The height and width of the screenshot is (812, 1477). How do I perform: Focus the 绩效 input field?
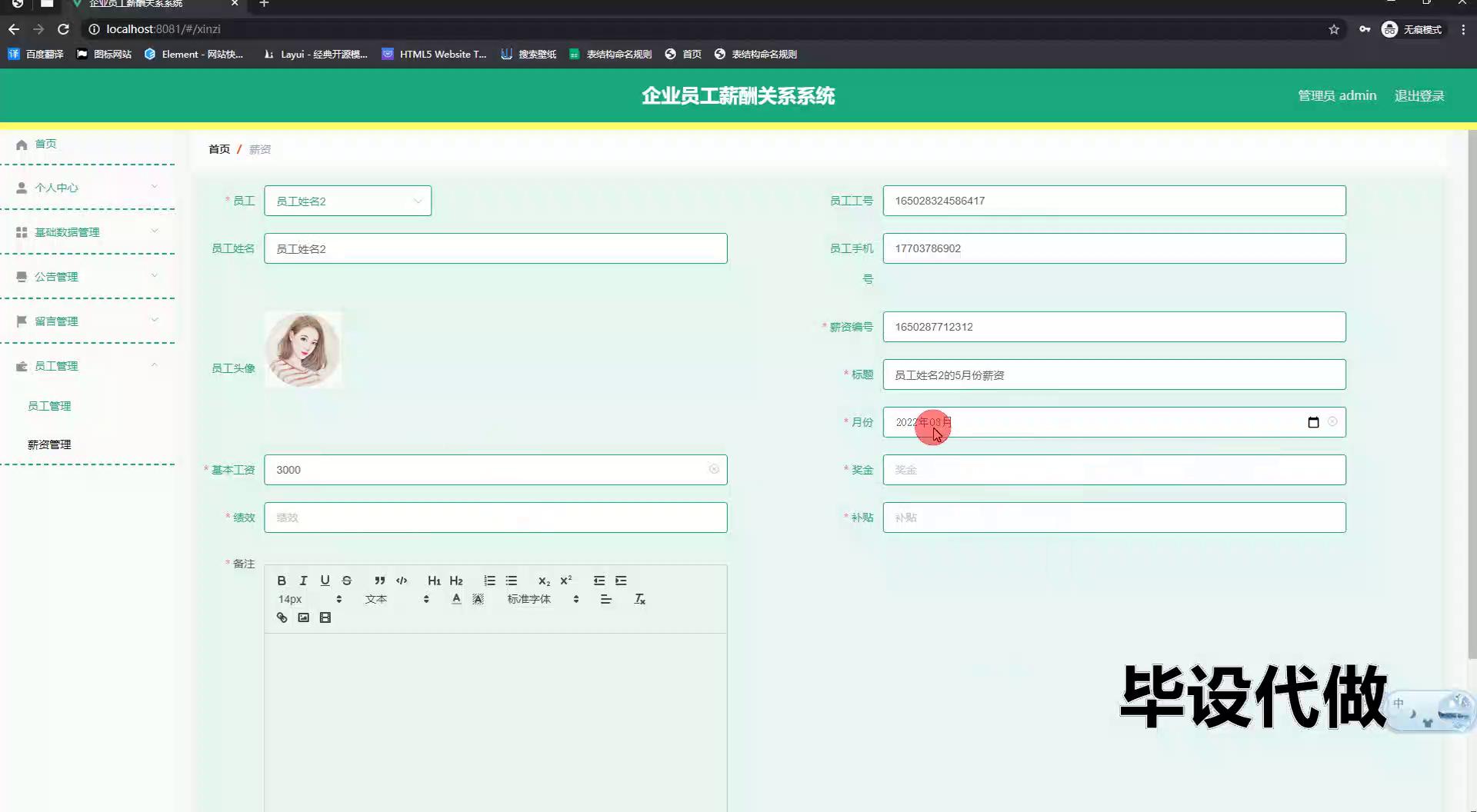pyautogui.click(x=495, y=517)
